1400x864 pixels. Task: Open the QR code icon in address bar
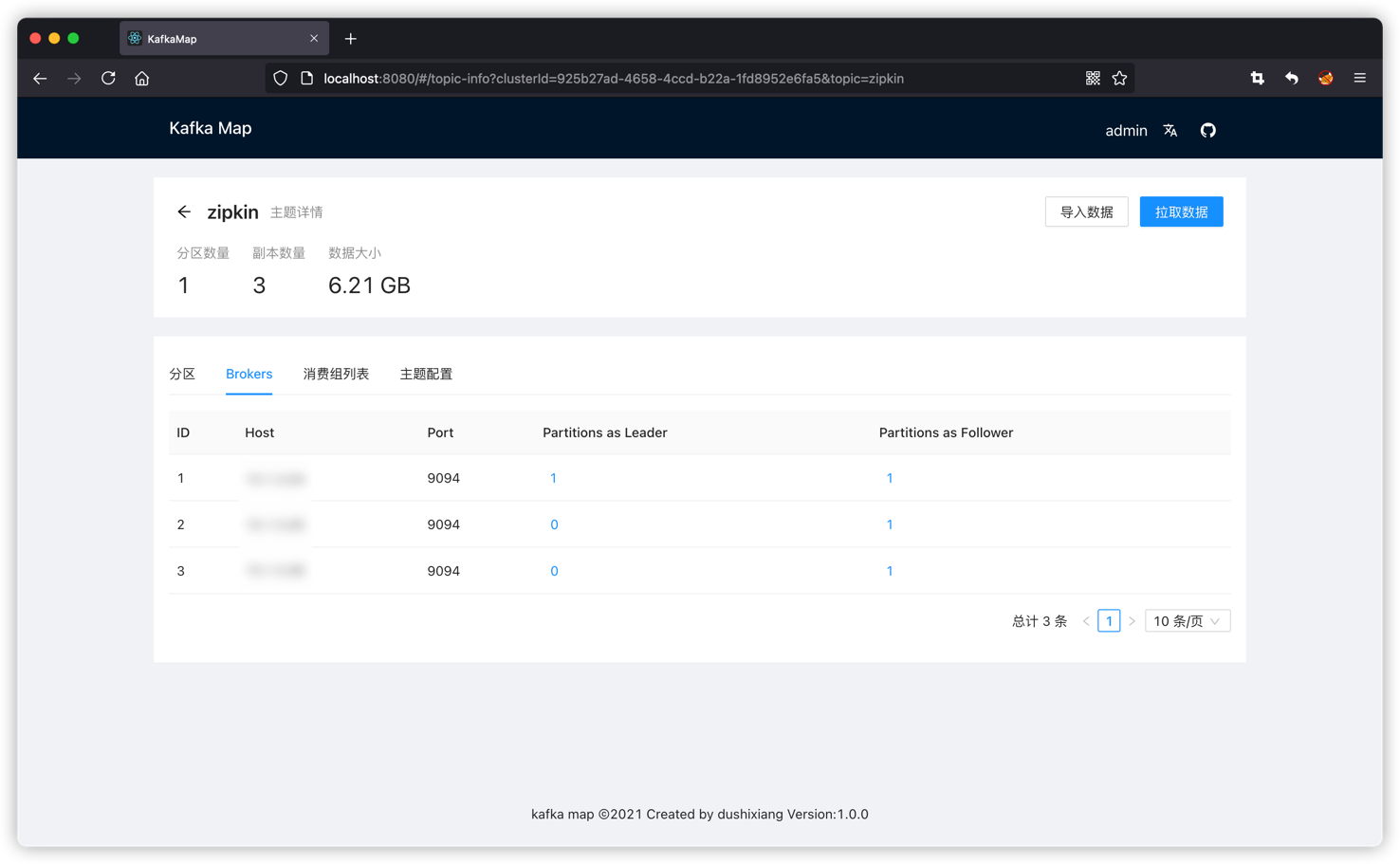(1093, 79)
